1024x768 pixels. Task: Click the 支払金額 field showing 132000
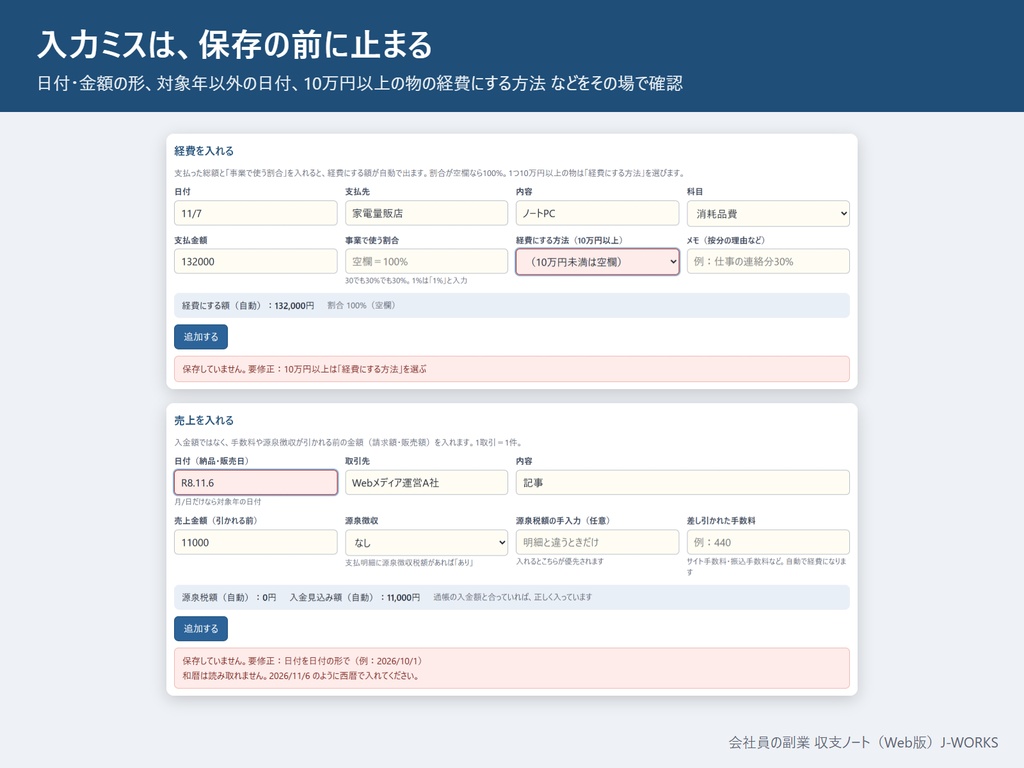click(255, 261)
